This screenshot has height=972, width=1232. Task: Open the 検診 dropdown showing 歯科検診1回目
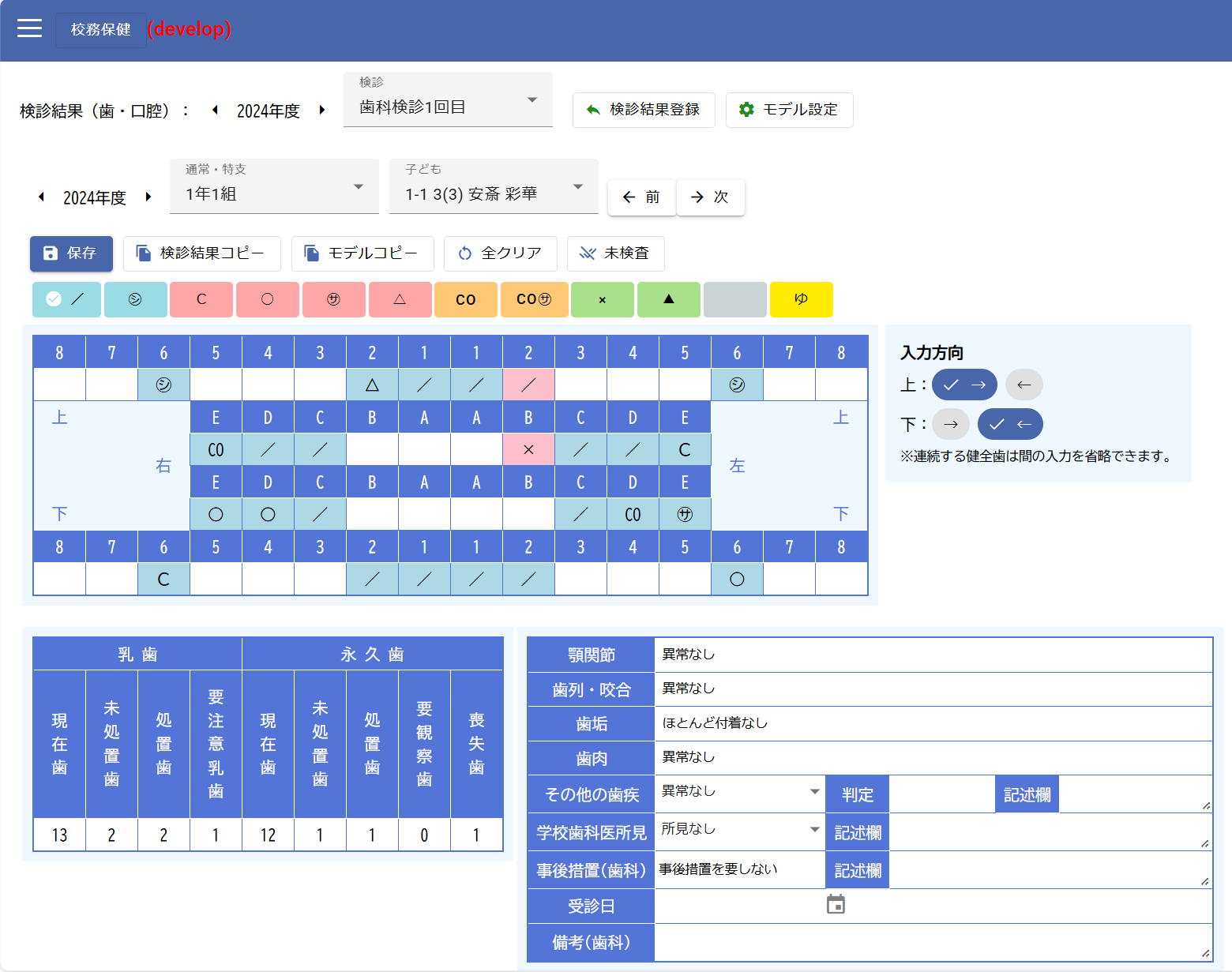click(448, 99)
